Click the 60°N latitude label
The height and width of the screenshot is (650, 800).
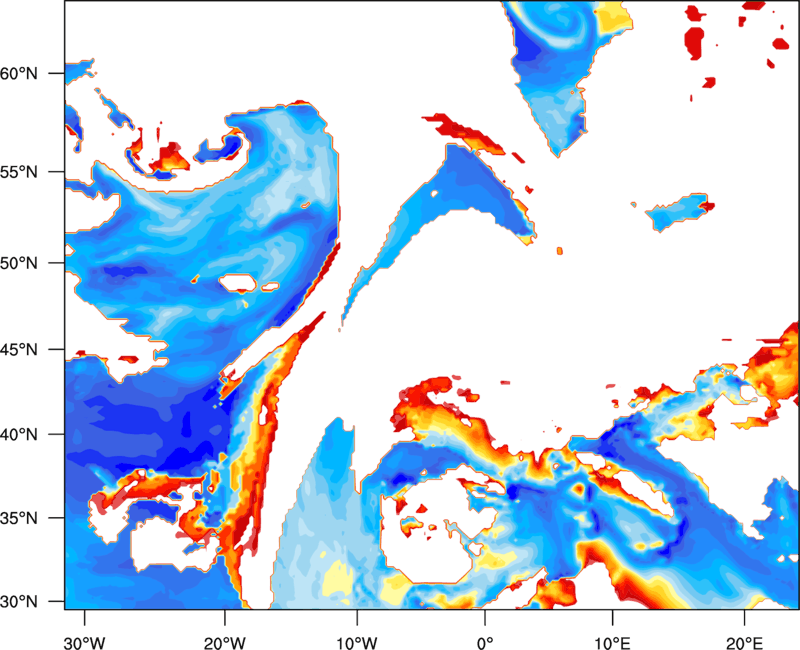click(19, 73)
